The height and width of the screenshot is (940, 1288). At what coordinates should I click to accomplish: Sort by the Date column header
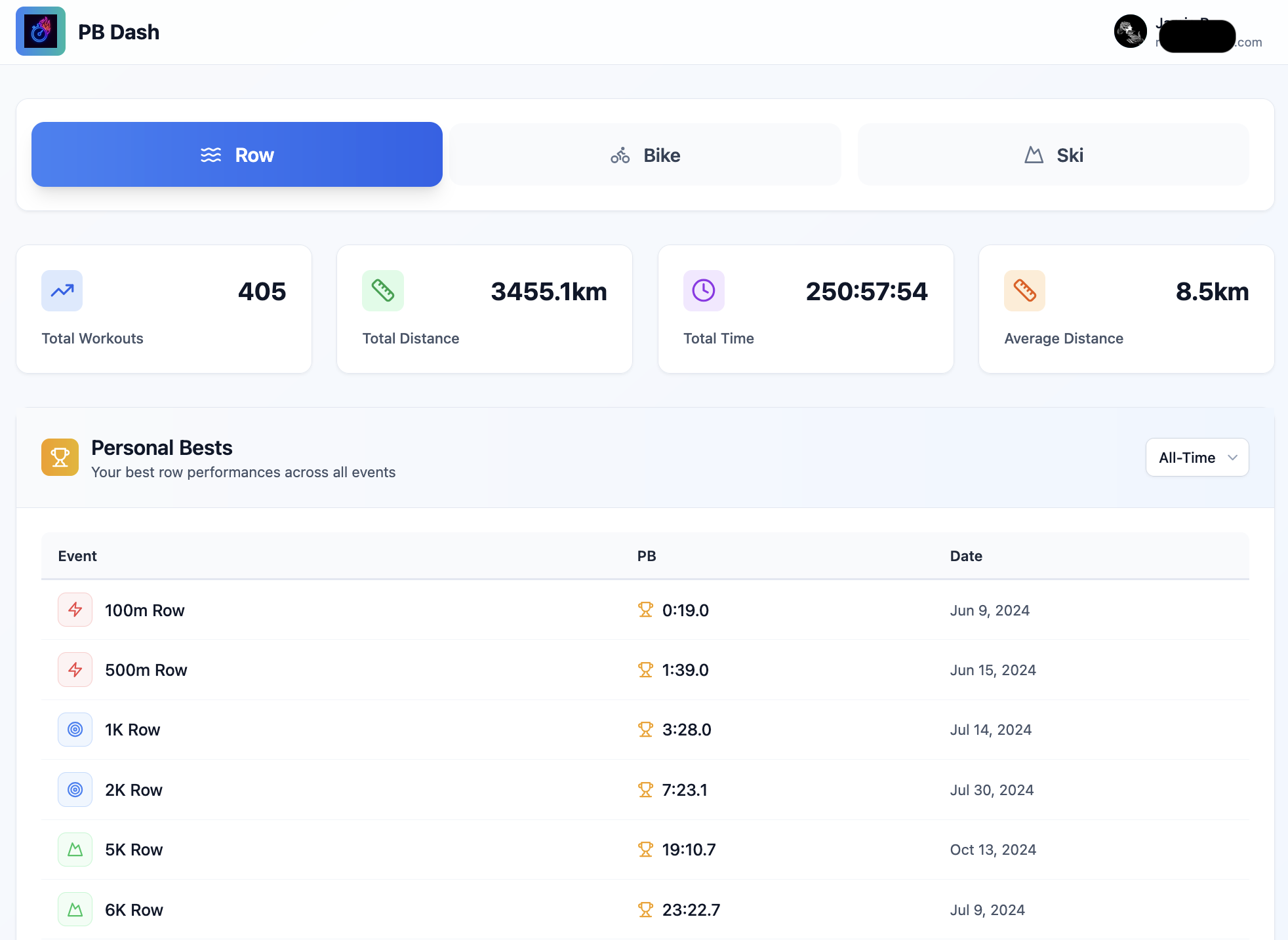[x=965, y=556]
